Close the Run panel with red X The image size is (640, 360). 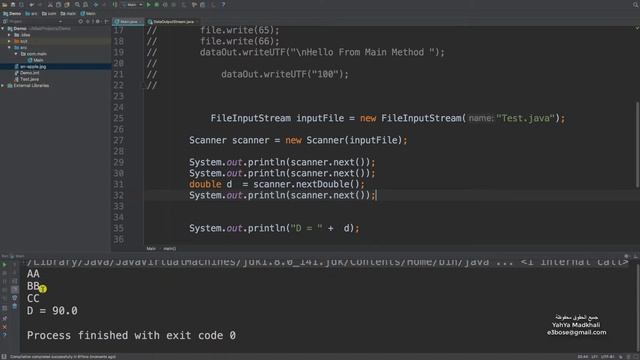point(4,327)
